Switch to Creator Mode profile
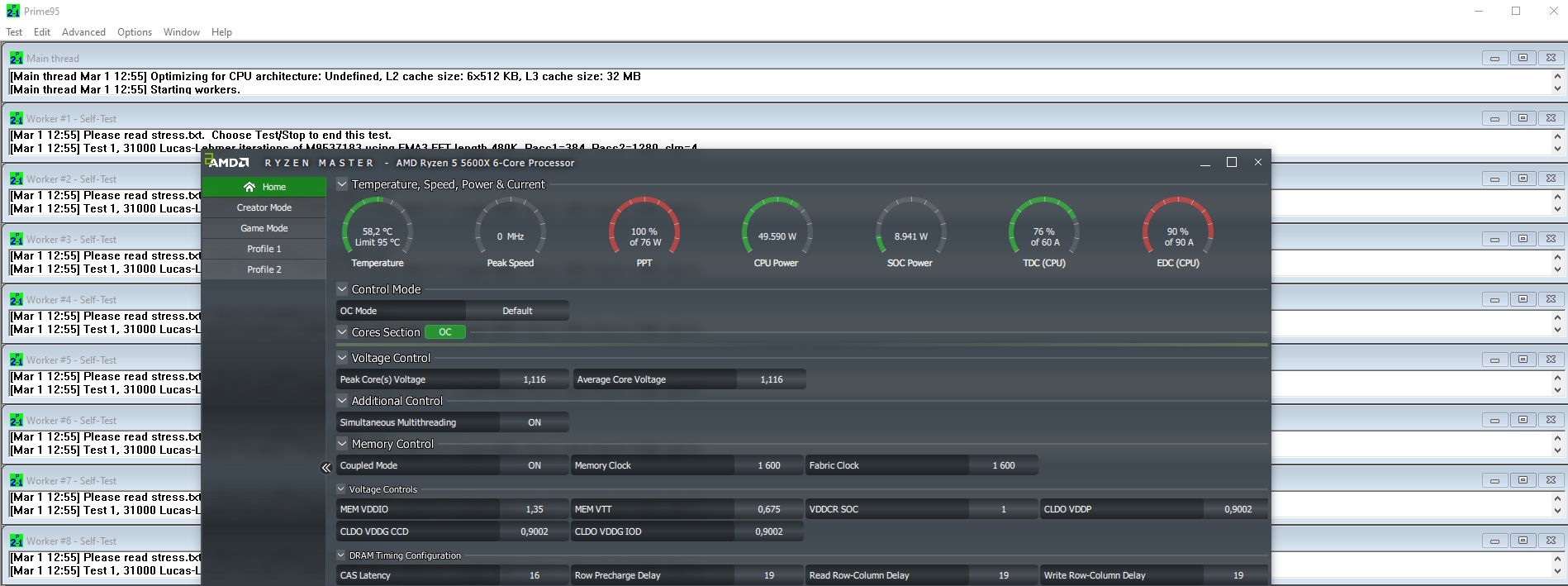 [264, 207]
